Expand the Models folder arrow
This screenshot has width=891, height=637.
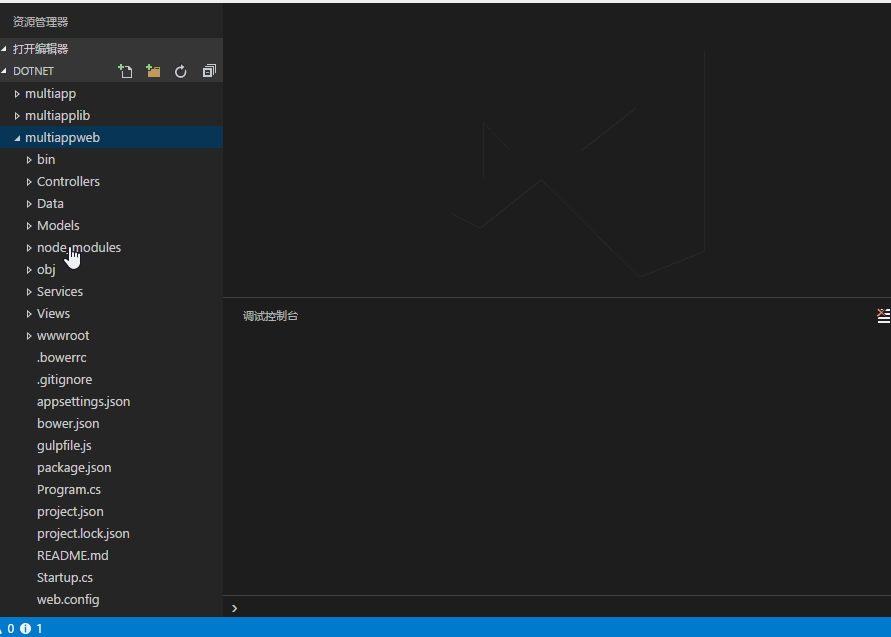(29, 226)
